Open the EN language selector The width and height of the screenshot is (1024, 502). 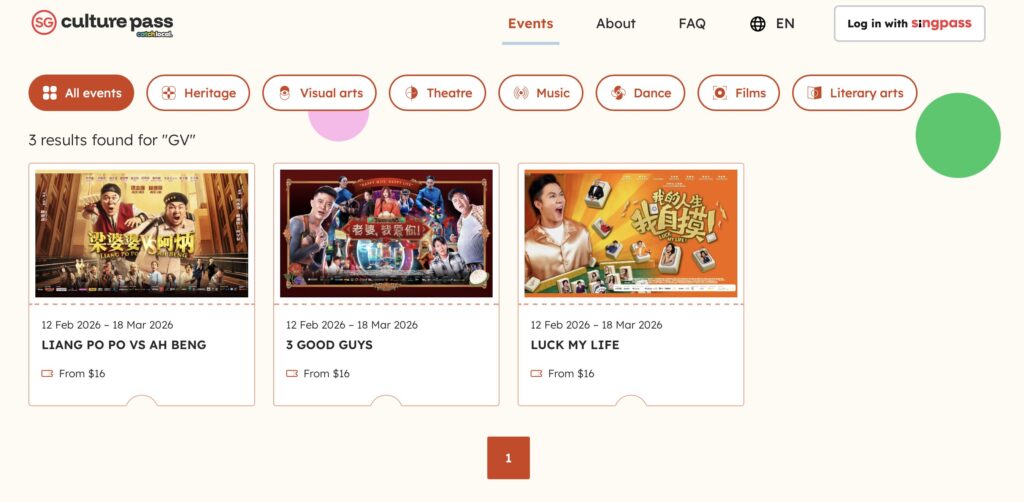(785, 24)
